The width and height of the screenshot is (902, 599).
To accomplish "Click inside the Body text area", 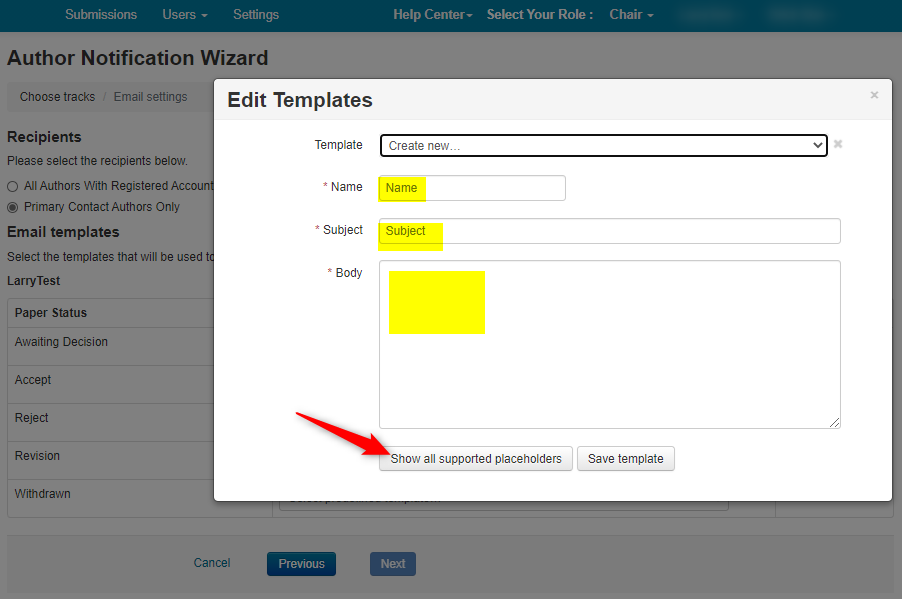I will coord(609,345).
